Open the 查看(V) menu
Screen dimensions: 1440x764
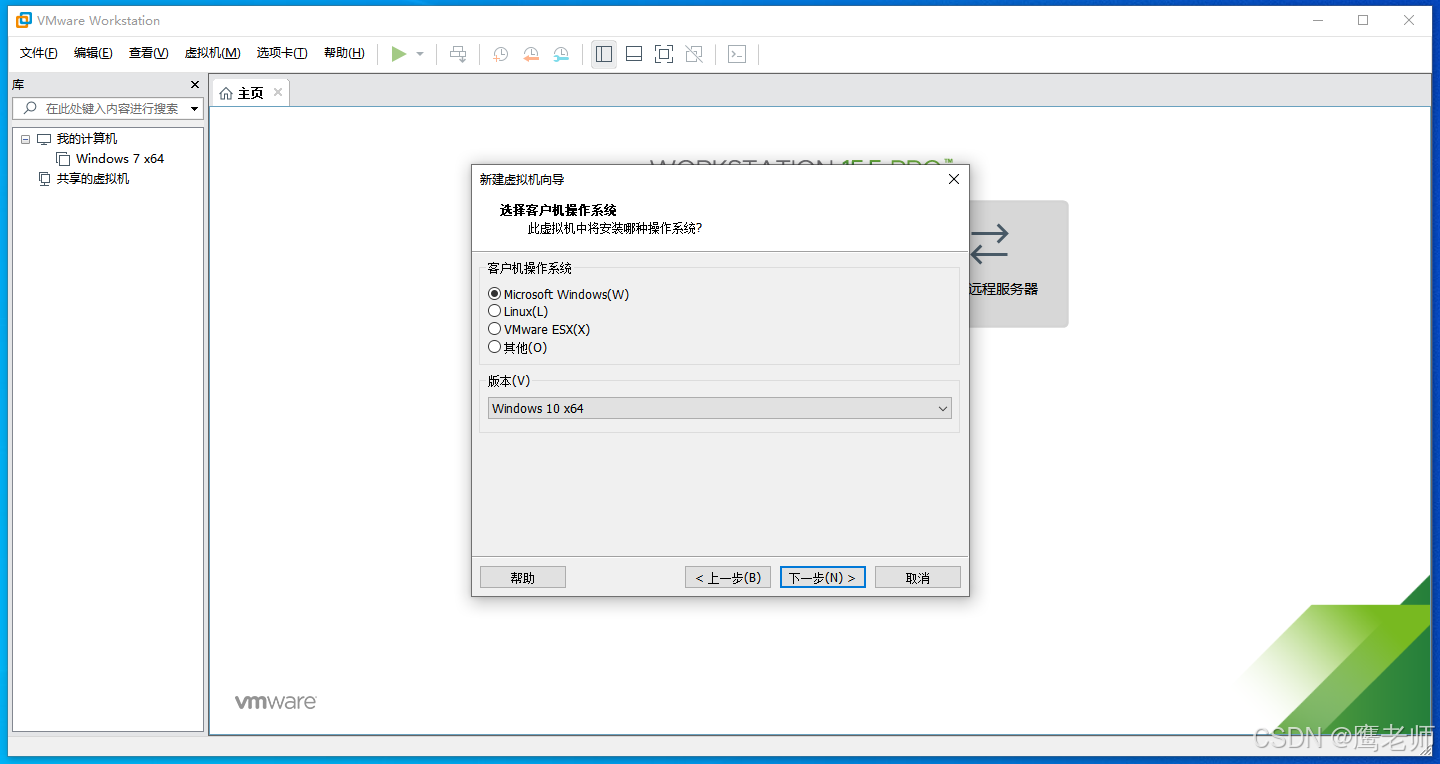coord(148,53)
